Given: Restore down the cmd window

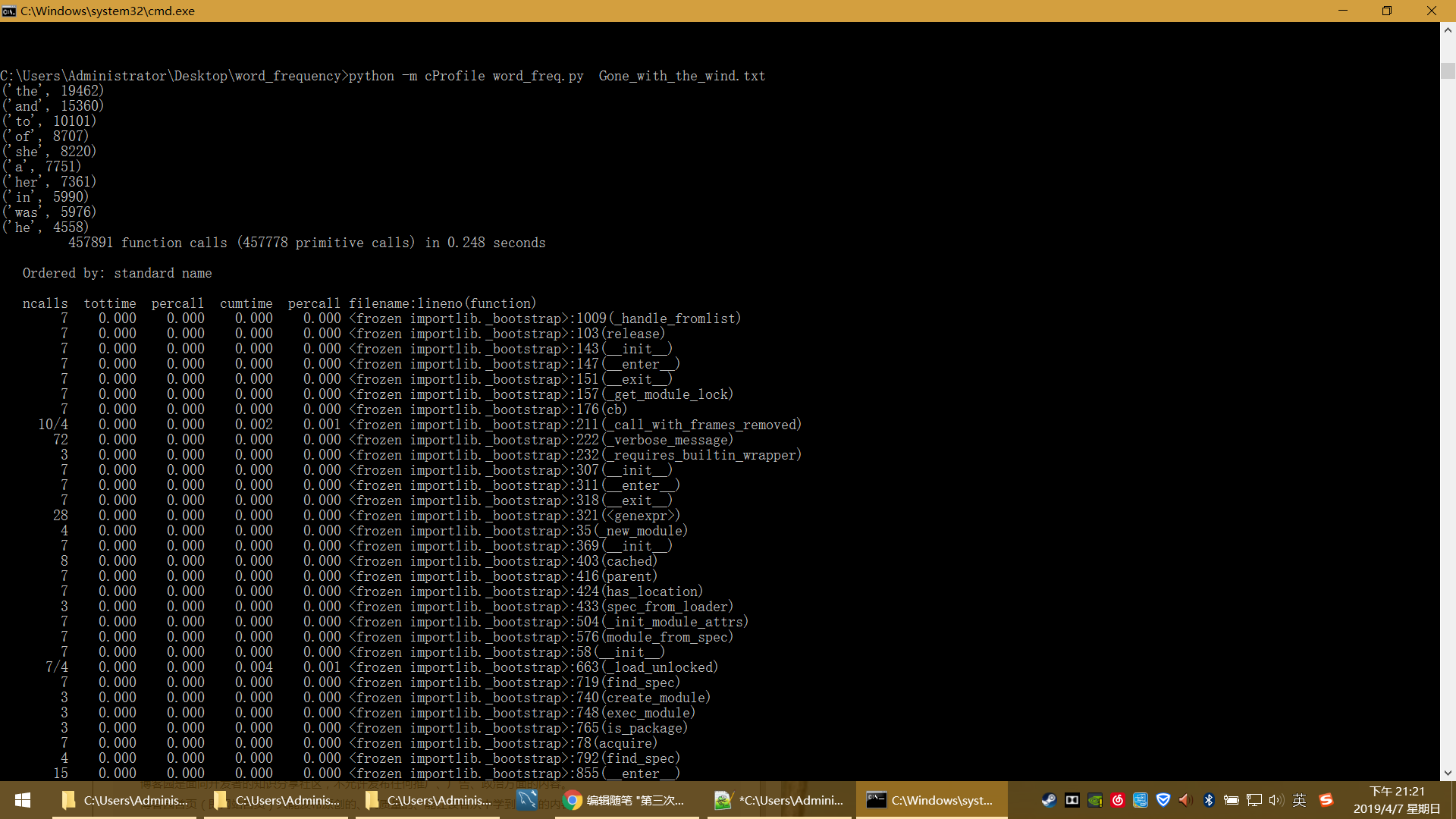Looking at the screenshot, I should pyautogui.click(x=1386, y=11).
